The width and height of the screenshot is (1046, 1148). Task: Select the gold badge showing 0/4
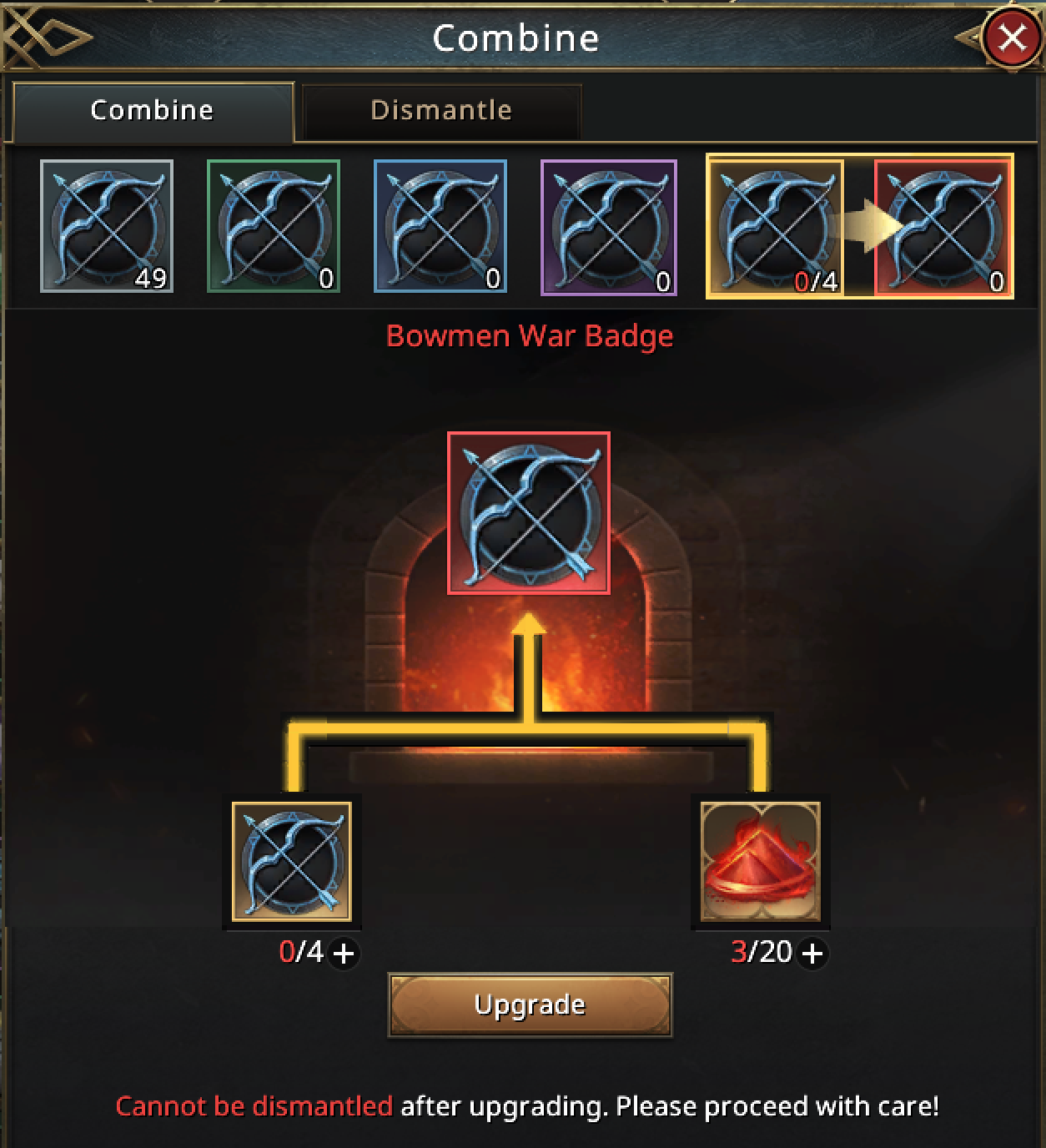[x=776, y=228]
